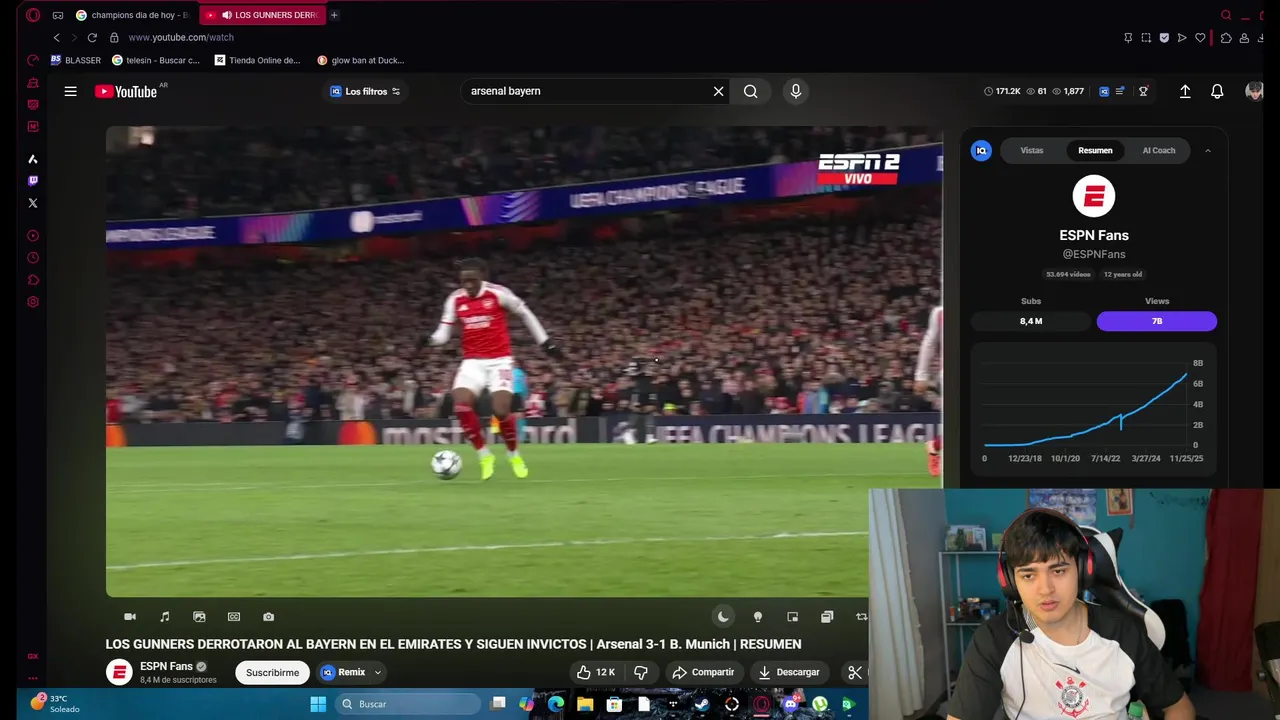Open the account avatar menu
This screenshot has height=720, width=1280.
[1254, 91]
